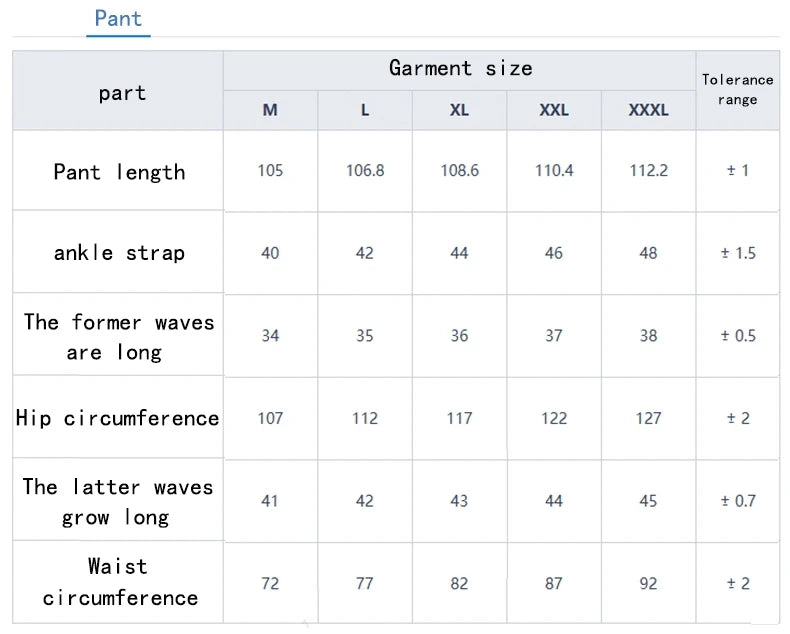Switch to the Pant tab
Screen dimensions: 790x634
pyautogui.click(x=118, y=18)
